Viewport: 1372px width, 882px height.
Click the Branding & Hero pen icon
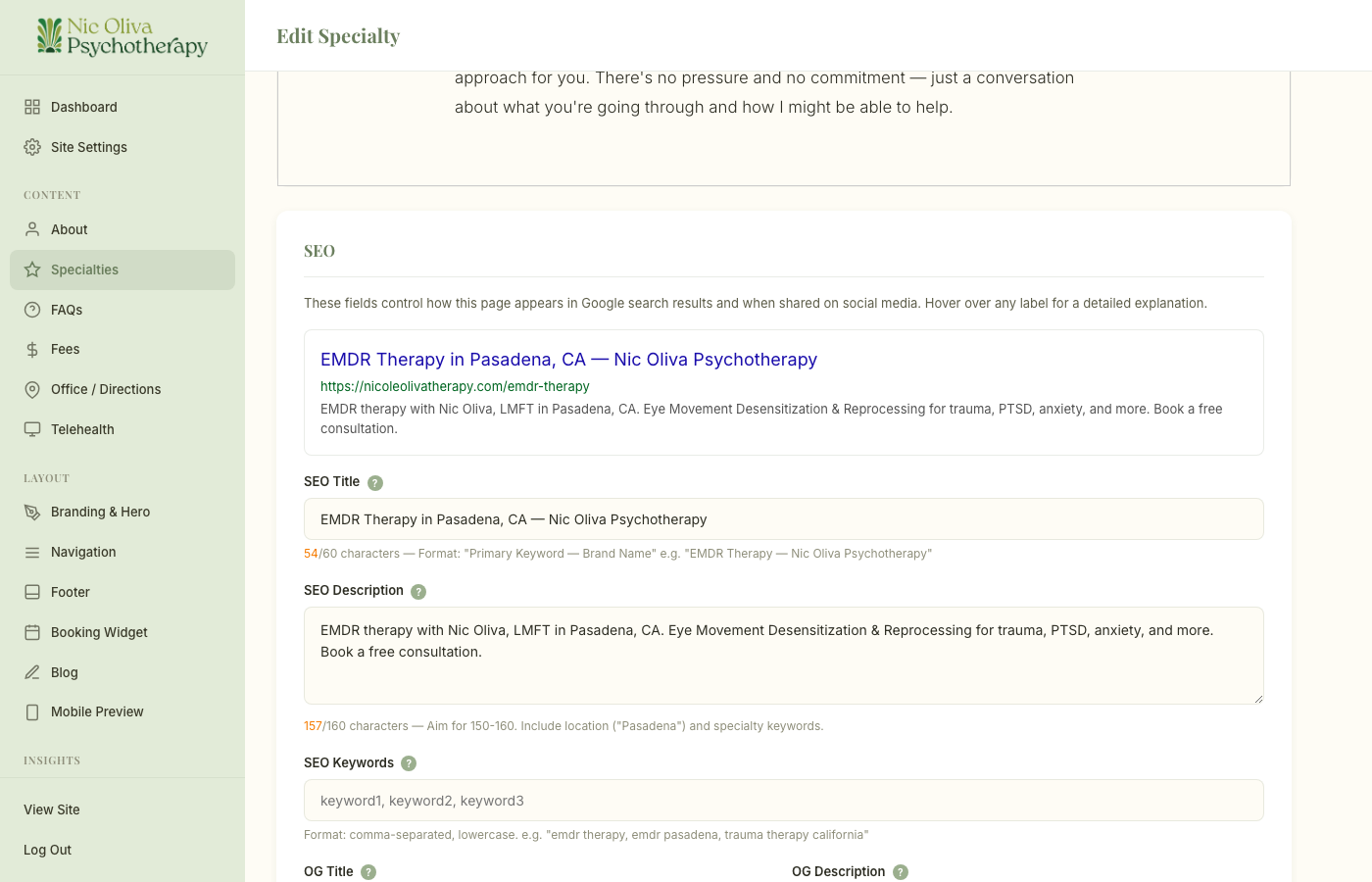click(32, 512)
